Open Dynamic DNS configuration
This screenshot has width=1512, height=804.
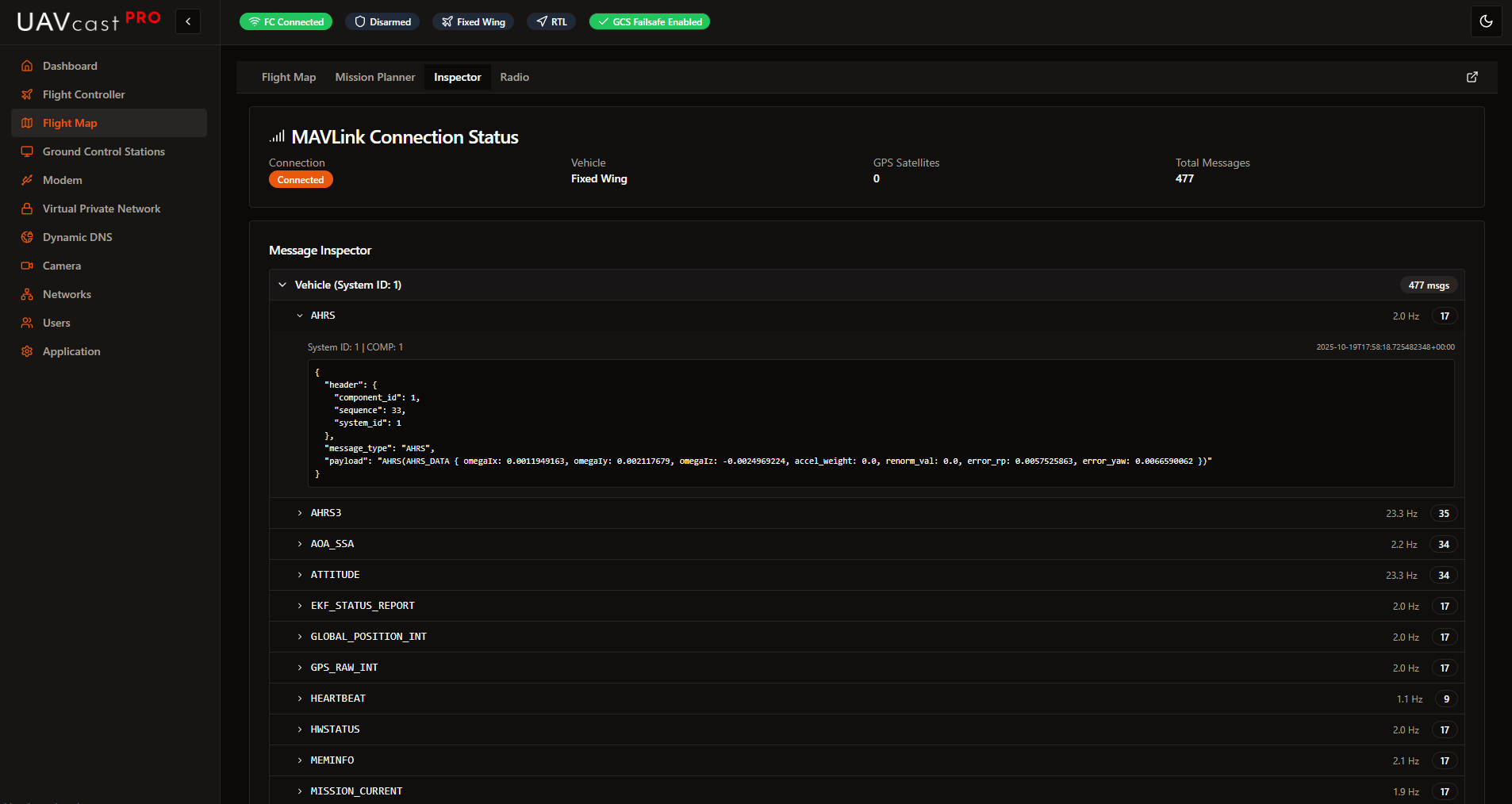point(76,237)
